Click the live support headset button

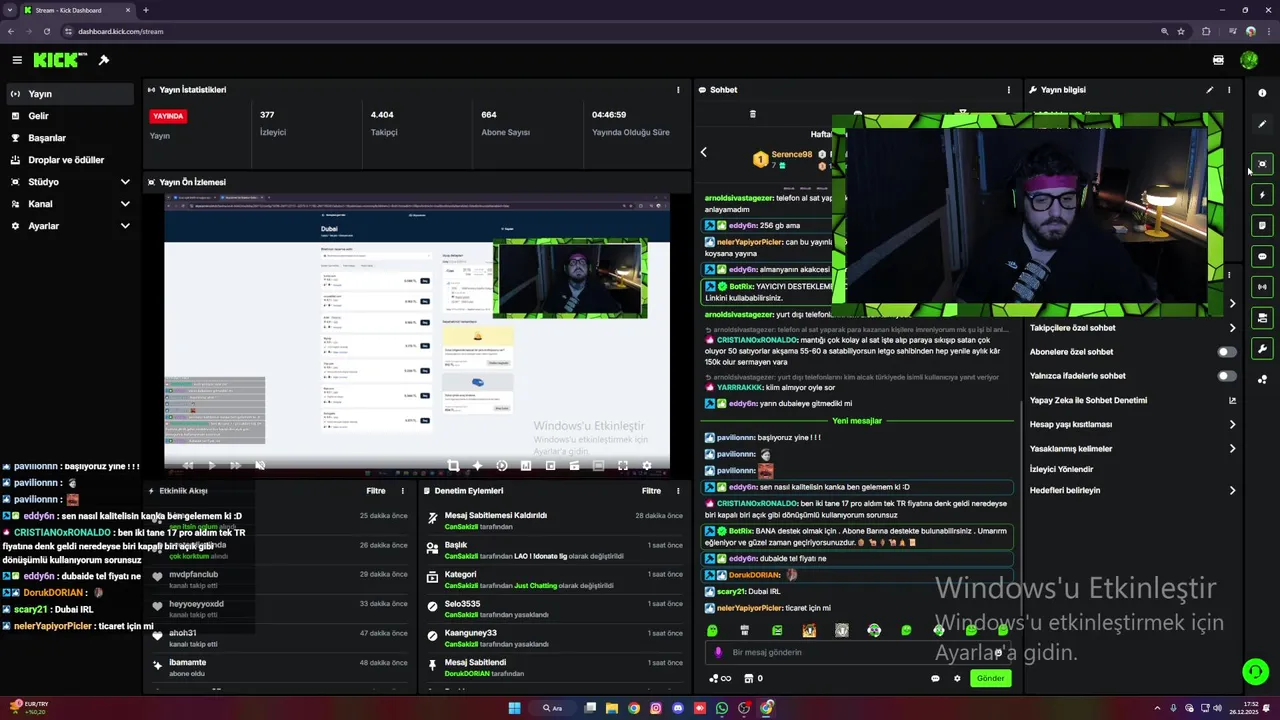pos(1255,671)
